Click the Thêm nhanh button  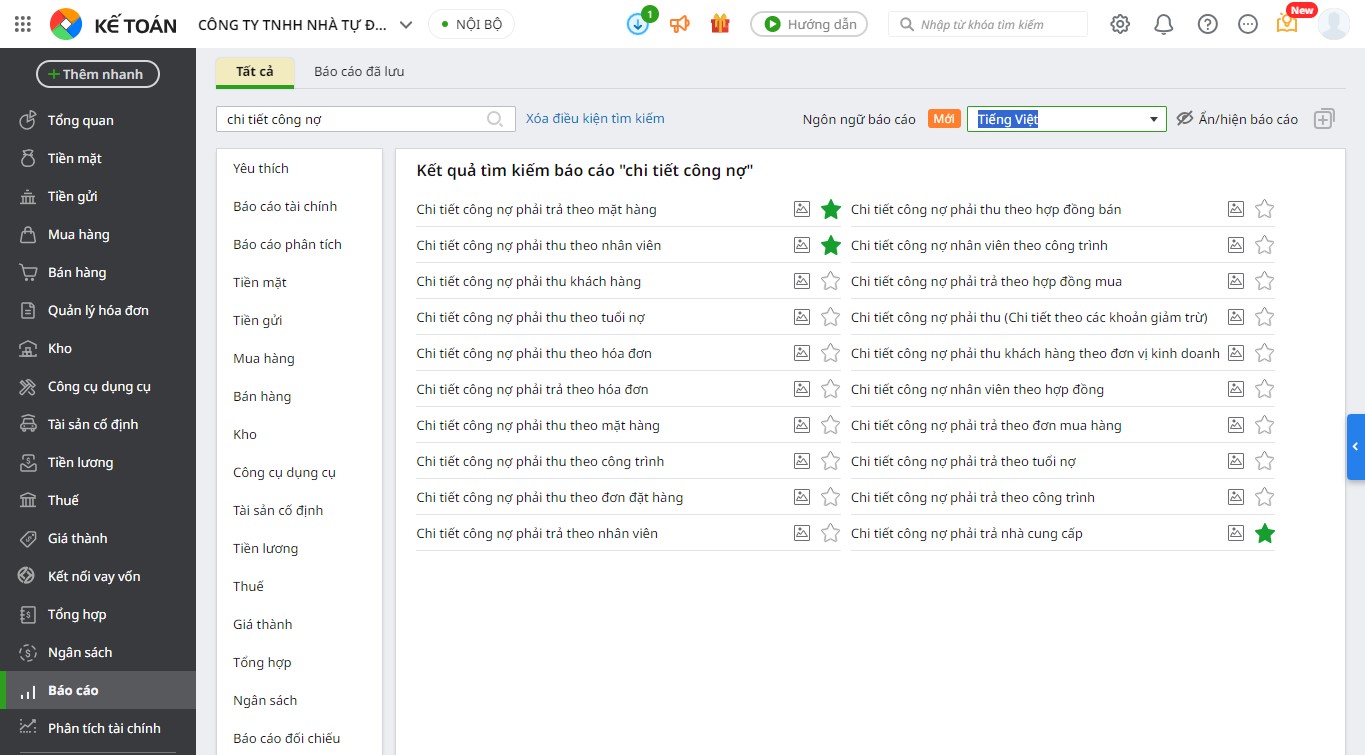click(98, 74)
